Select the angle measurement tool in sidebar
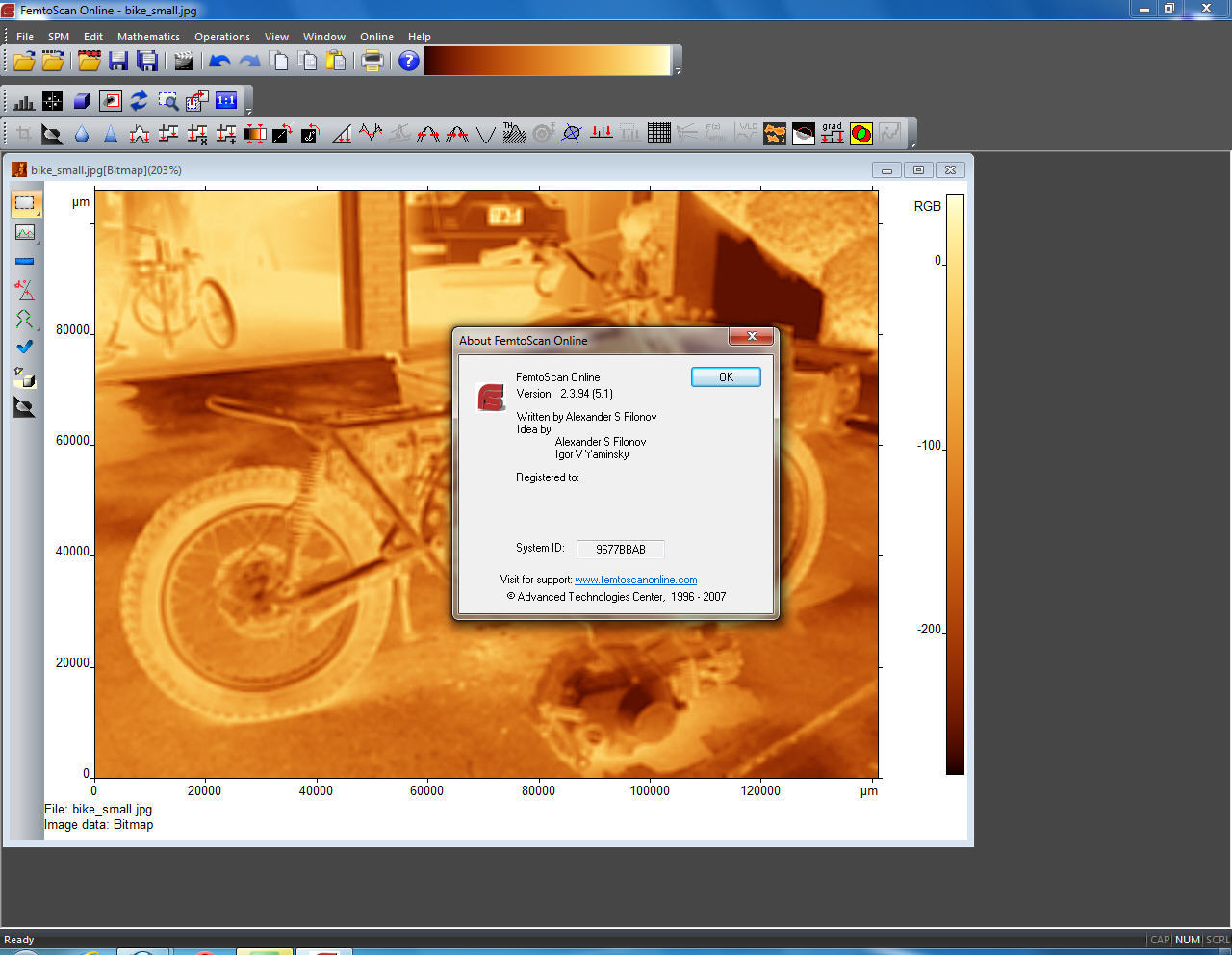Viewport: 1232px width, 955px height. click(x=25, y=290)
